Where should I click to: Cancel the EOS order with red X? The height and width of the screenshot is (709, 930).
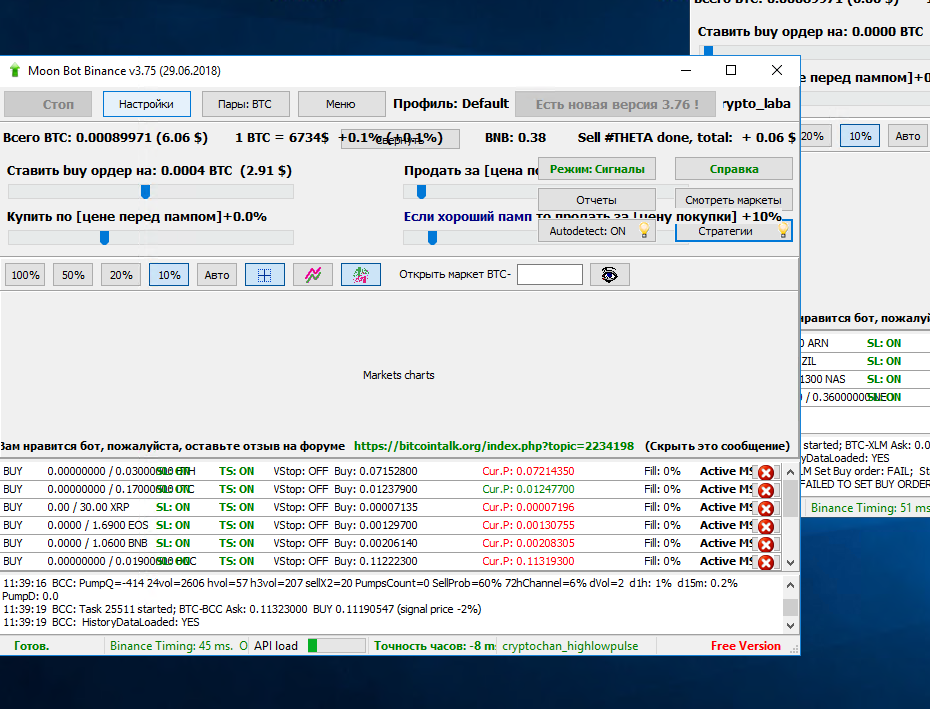(x=766, y=526)
